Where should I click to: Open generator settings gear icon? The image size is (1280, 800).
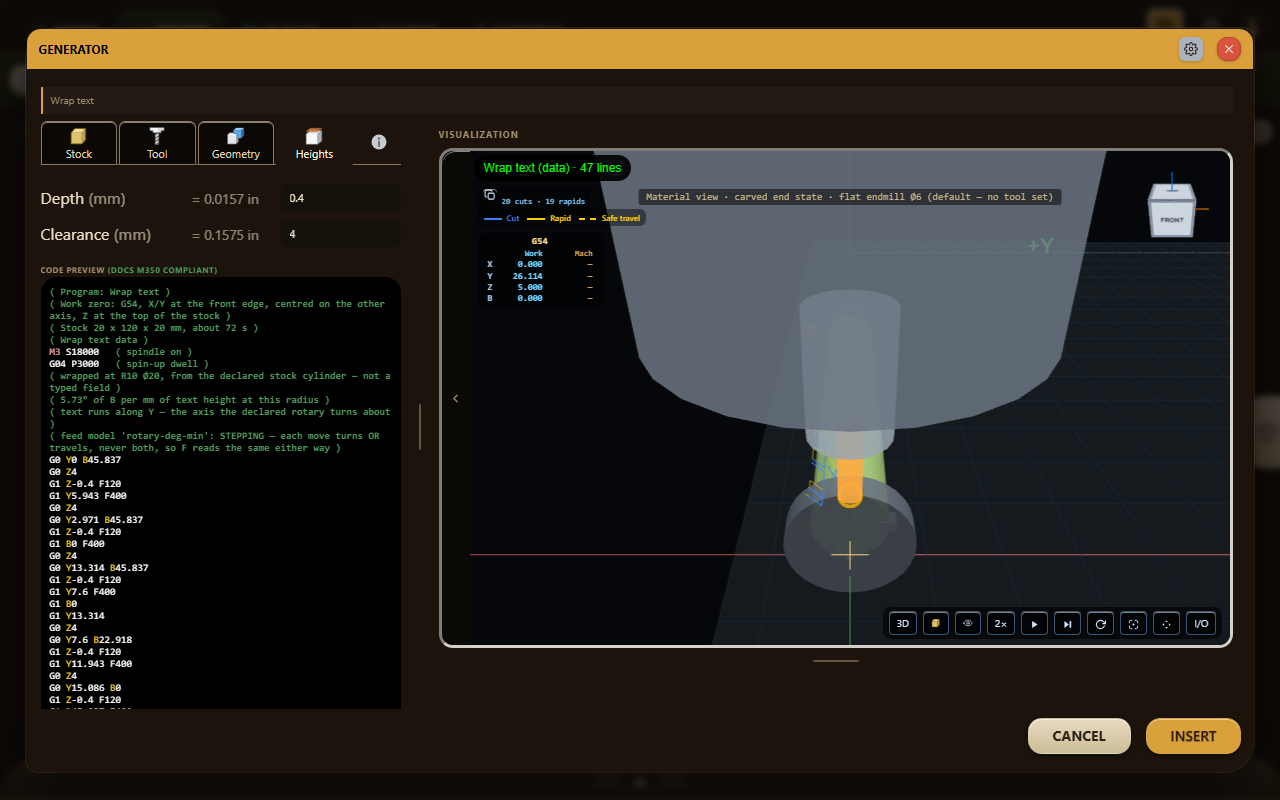(1190, 49)
